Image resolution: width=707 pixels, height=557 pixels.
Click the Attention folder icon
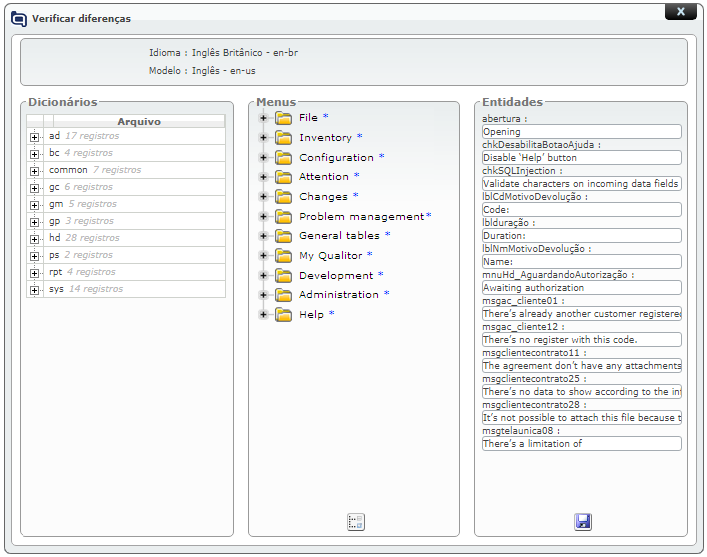[x=284, y=177]
